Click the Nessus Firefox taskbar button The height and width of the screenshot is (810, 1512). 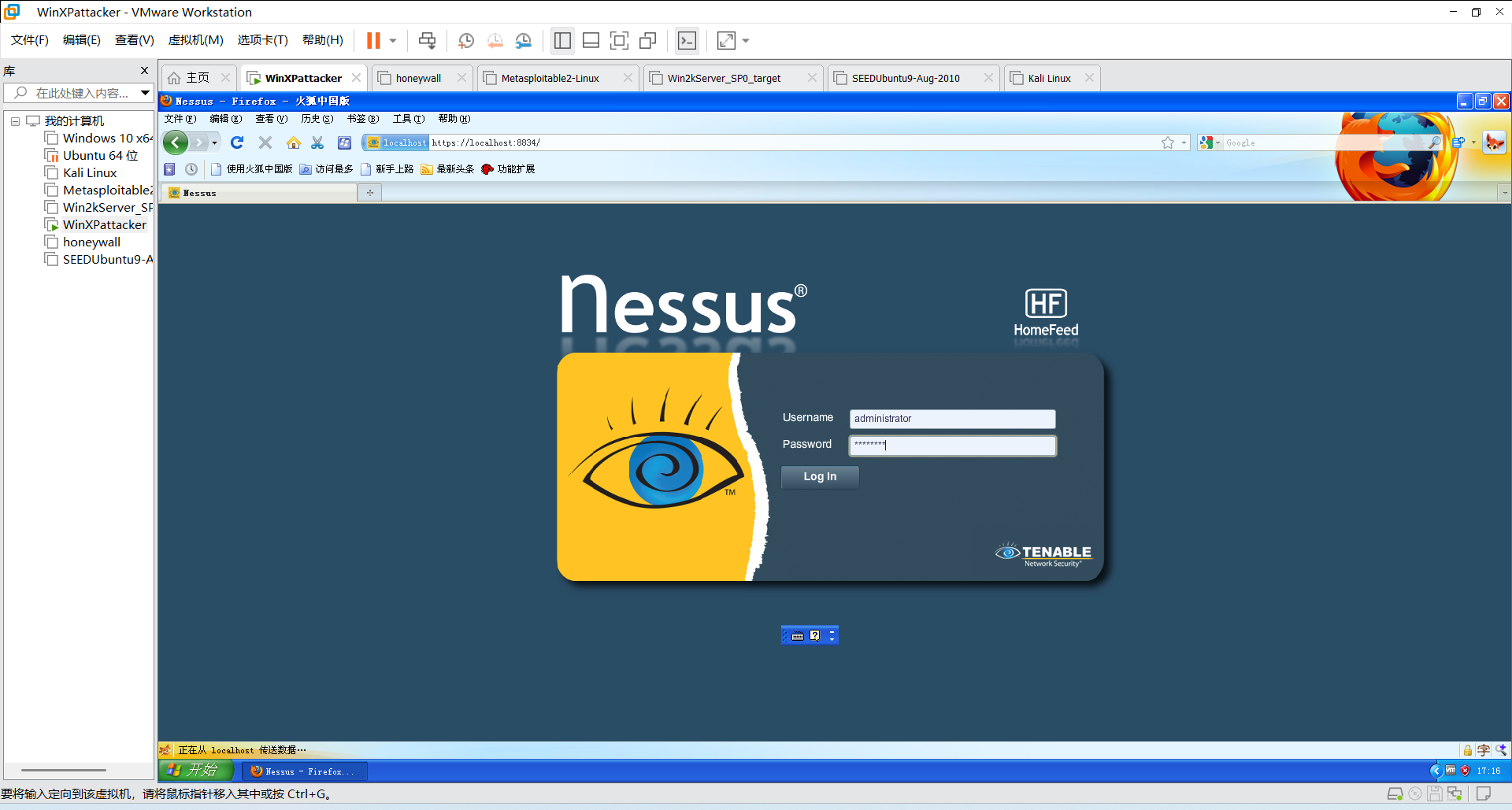(x=304, y=771)
